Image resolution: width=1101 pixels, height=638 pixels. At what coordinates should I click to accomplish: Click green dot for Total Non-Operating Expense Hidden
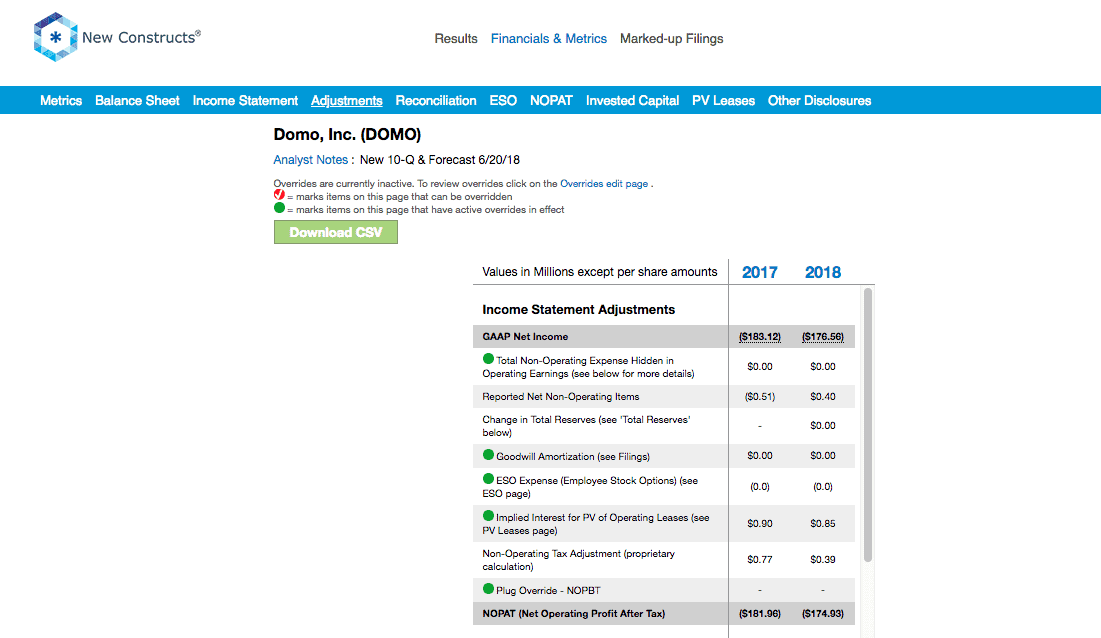tap(488, 359)
